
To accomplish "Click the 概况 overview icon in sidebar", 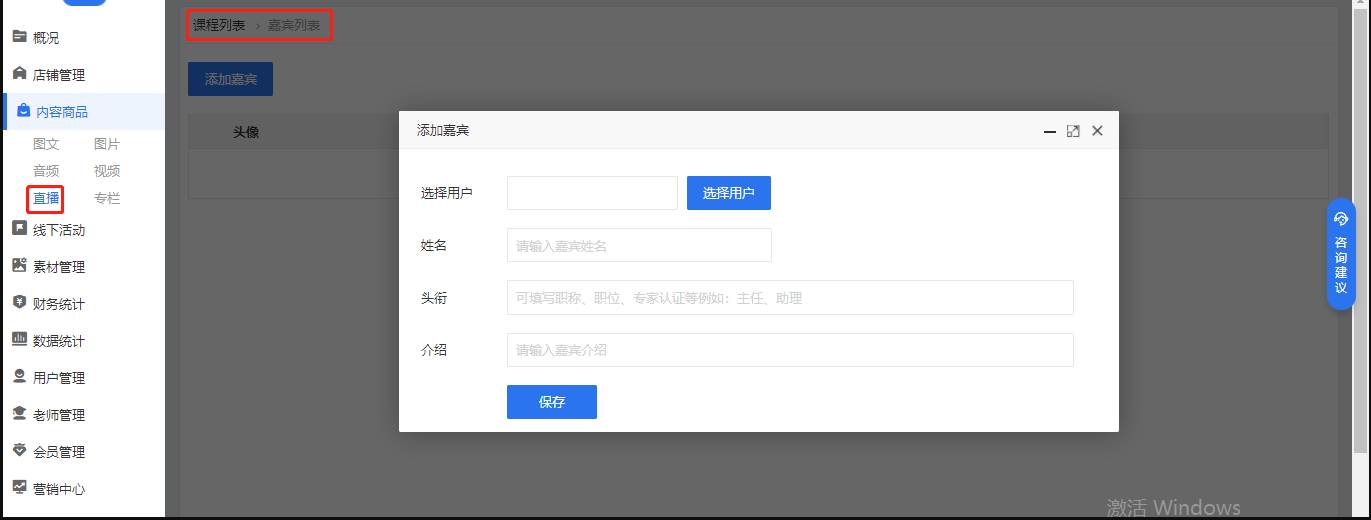I will [x=19, y=37].
